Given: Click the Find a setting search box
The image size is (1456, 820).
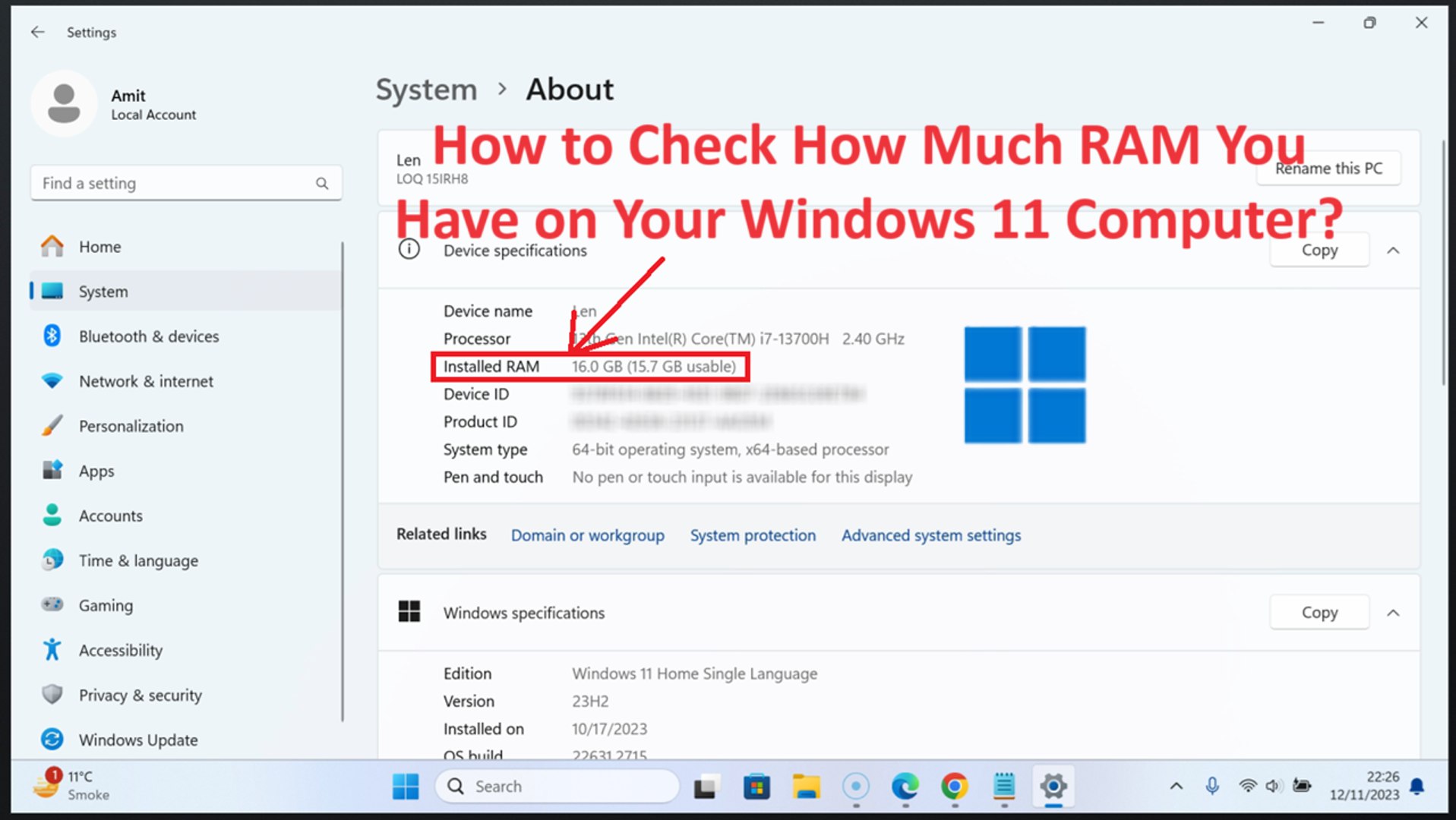Looking at the screenshot, I should tap(186, 183).
